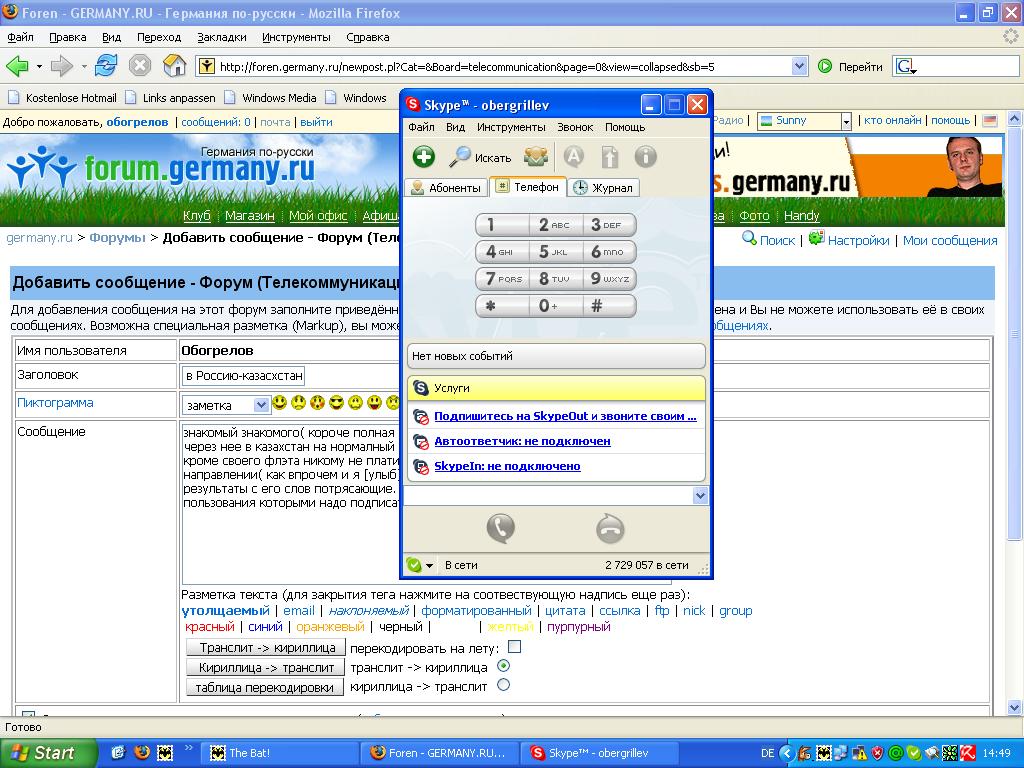The height and width of the screenshot is (768, 1024).
Task: Click the Firefox back arrow
Action: click(17, 66)
